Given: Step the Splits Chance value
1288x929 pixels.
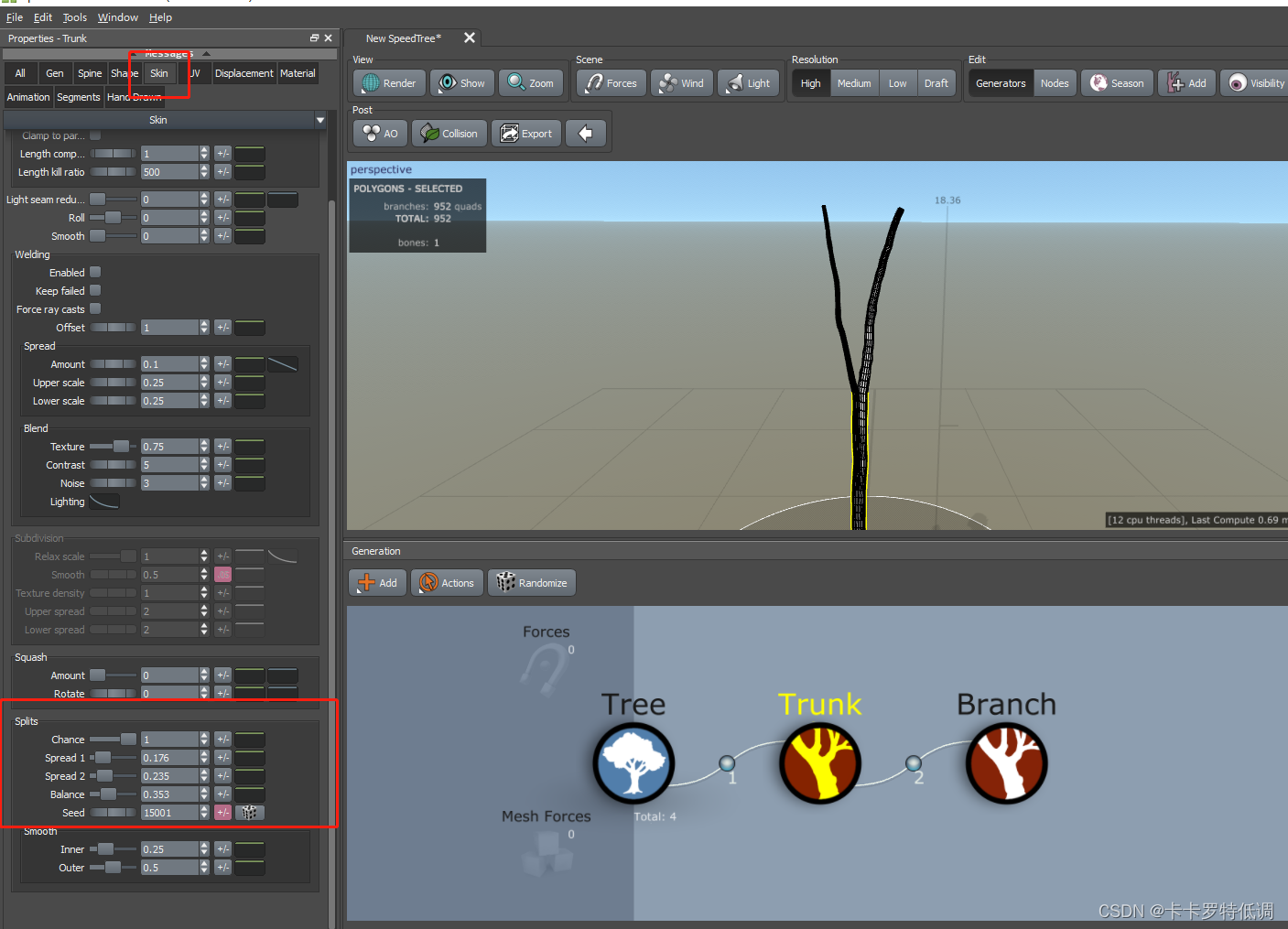Looking at the screenshot, I should [204, 740].
